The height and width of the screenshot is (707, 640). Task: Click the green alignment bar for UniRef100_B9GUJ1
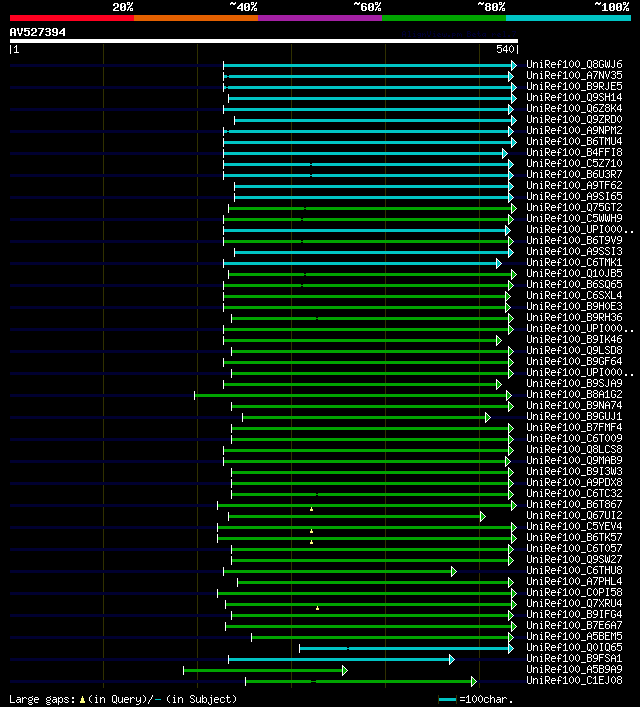366,418
